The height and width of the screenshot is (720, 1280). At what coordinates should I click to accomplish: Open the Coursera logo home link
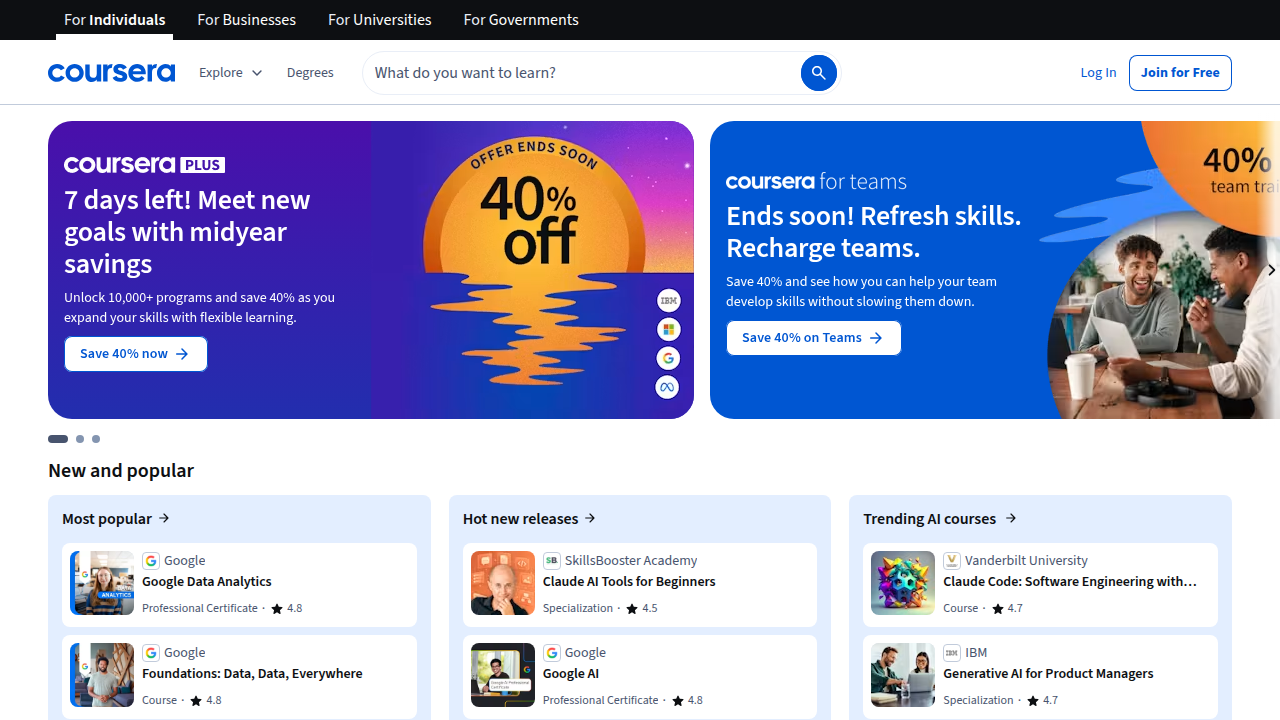pos(111,73)
